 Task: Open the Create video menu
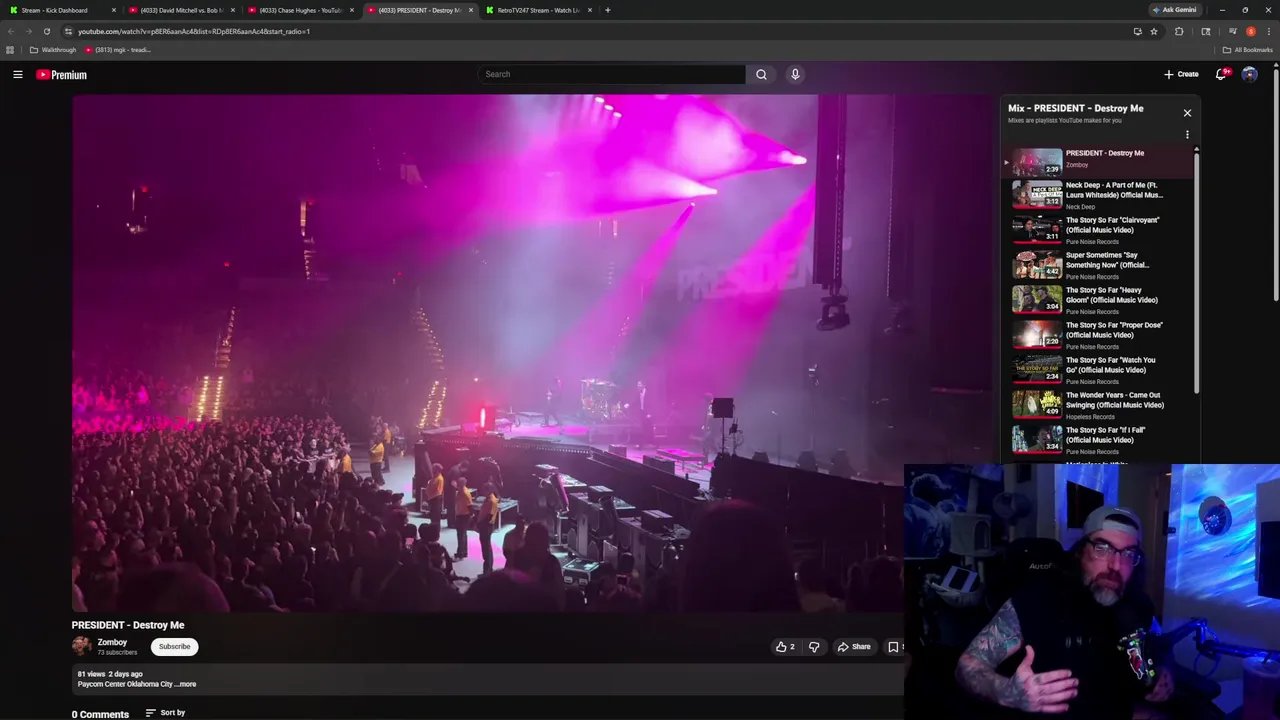[1181, 74]
